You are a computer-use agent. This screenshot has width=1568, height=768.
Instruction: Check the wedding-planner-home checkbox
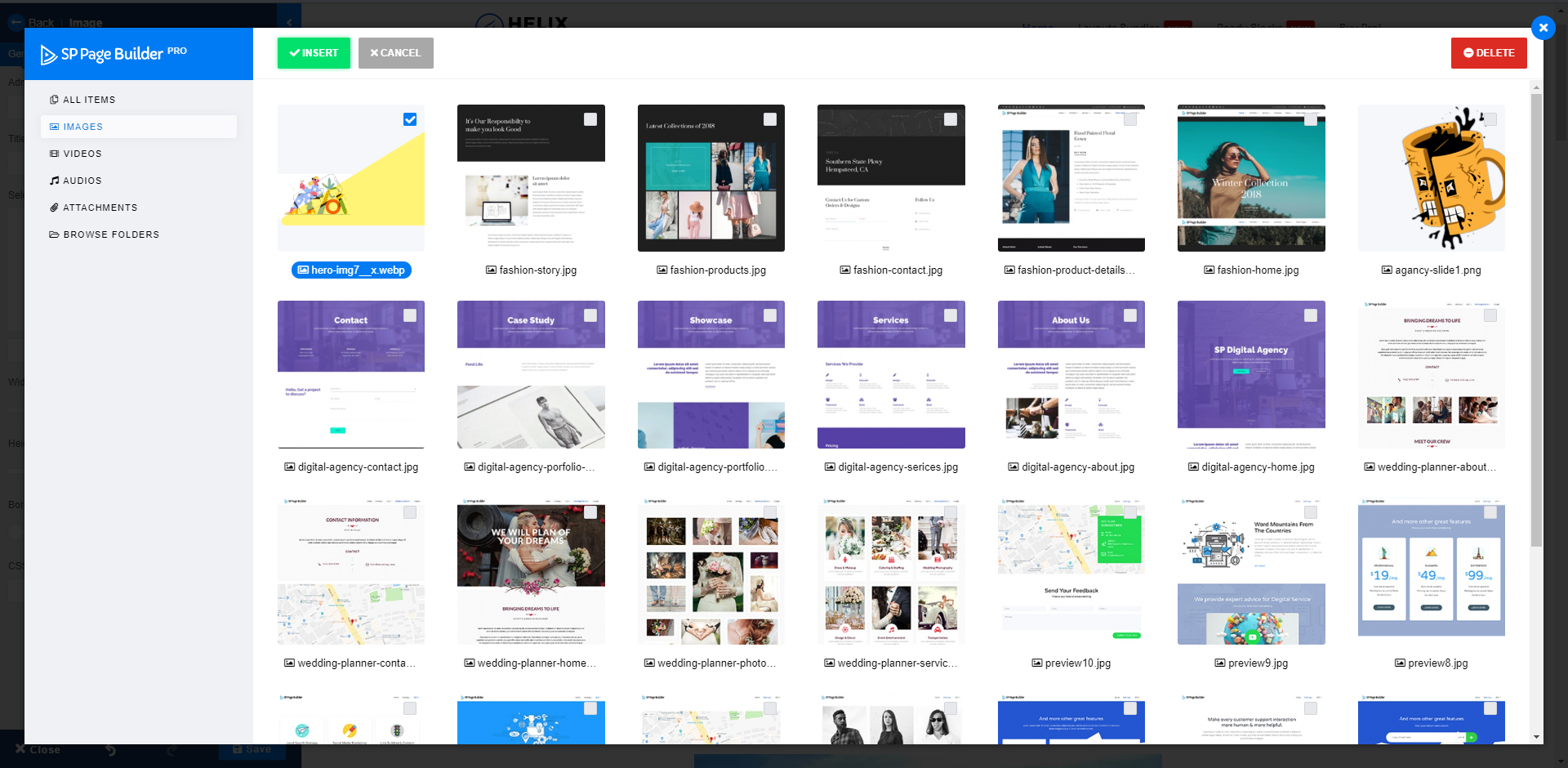tap(590, 512)
